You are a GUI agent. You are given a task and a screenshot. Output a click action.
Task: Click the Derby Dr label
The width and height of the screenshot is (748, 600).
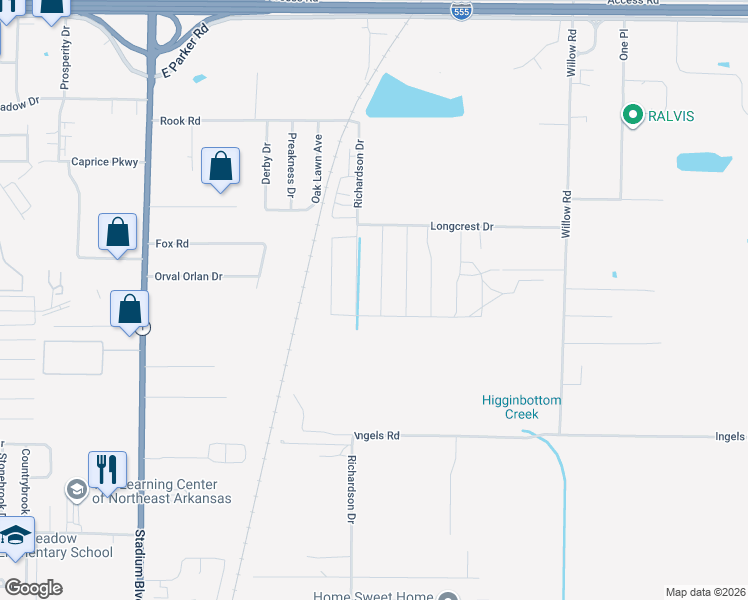(266, 164)
